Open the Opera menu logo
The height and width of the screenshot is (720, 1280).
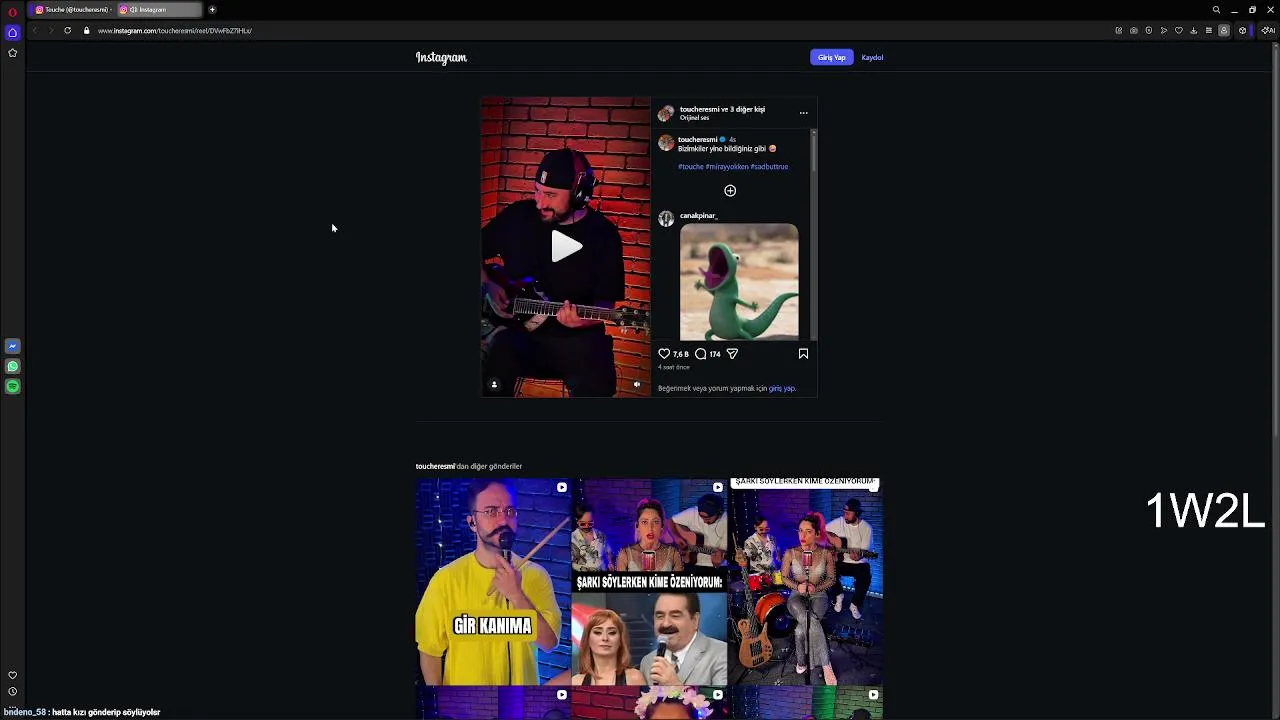pos(13,12)
